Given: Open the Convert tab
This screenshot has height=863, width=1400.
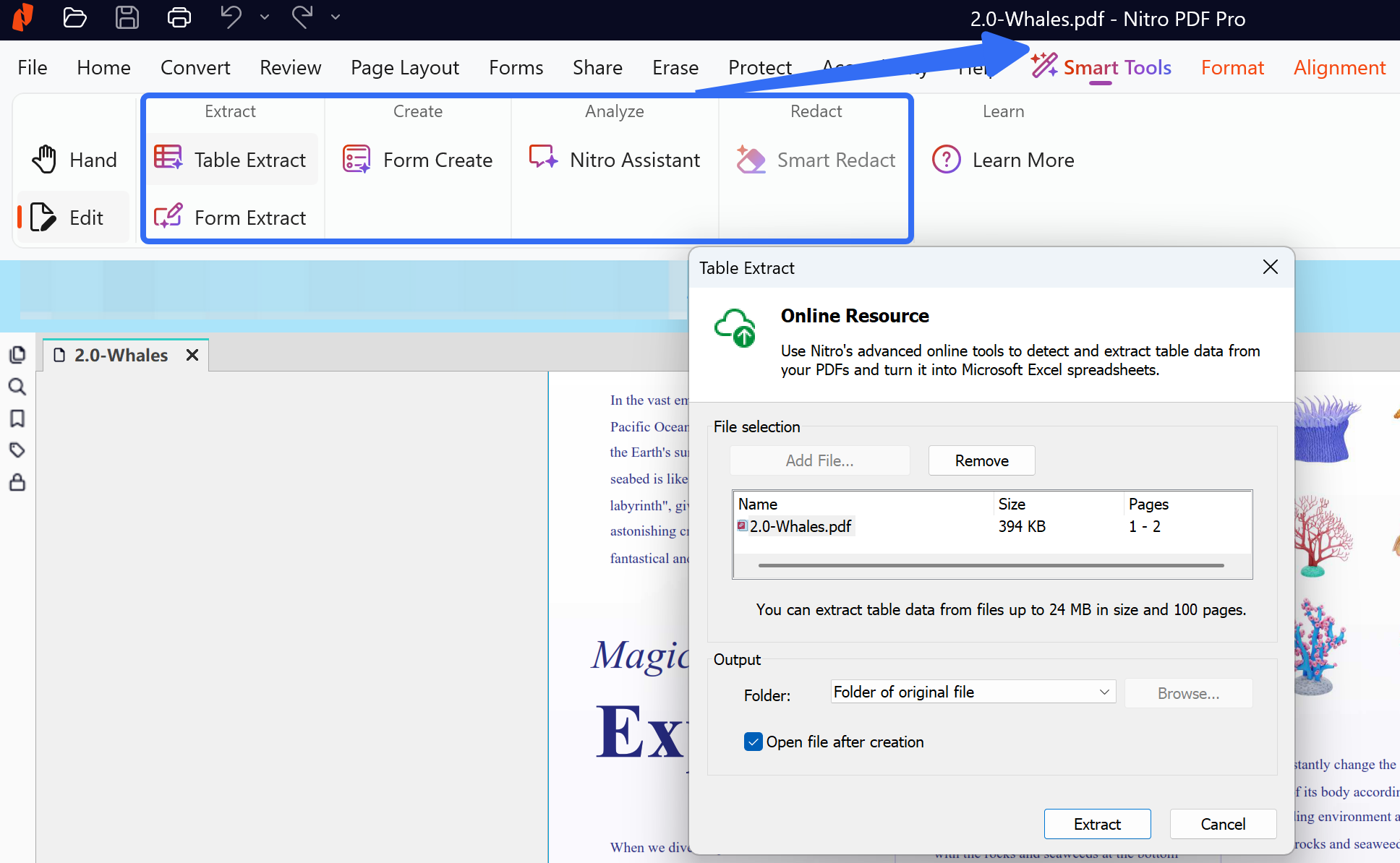Looking at the screenshot, I should click(x=195, y=67).
